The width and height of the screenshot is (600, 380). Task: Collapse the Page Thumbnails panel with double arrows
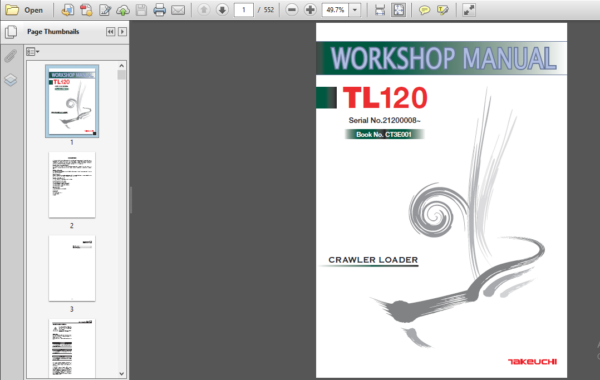110,32
